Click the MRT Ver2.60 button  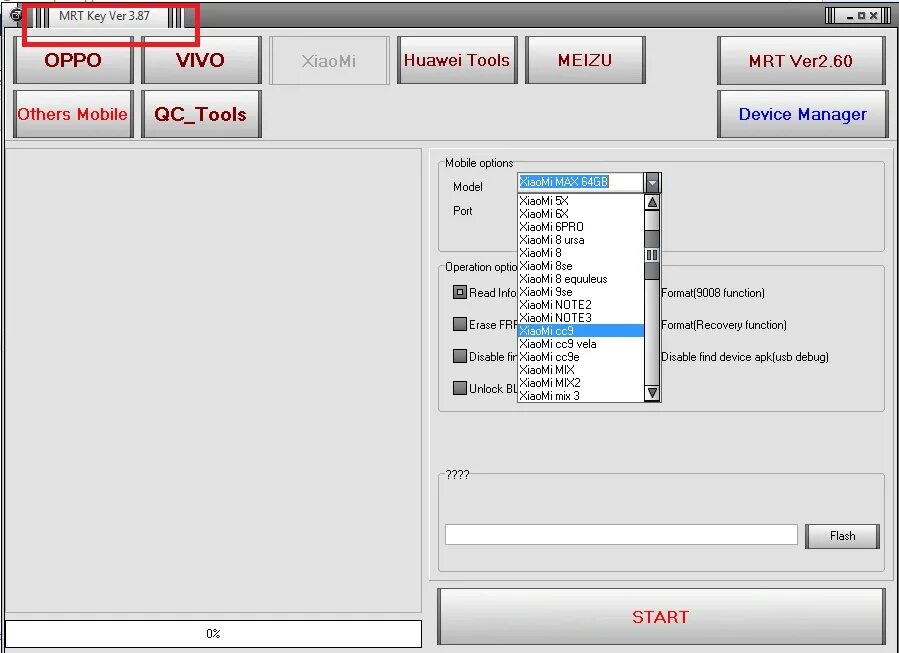click(x=802, y=60)
